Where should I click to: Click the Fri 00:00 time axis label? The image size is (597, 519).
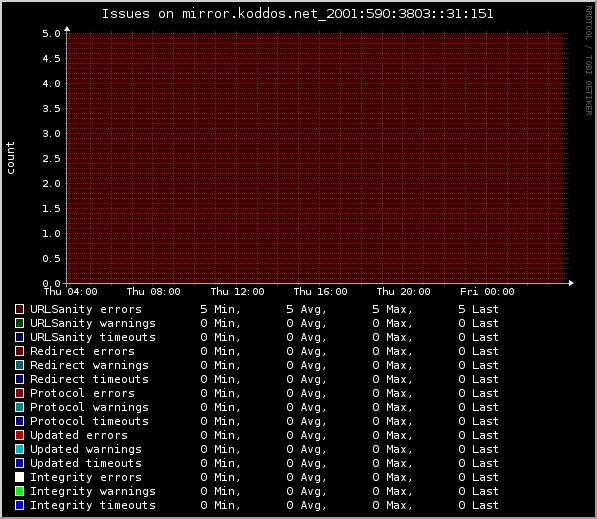coord(487,292)
